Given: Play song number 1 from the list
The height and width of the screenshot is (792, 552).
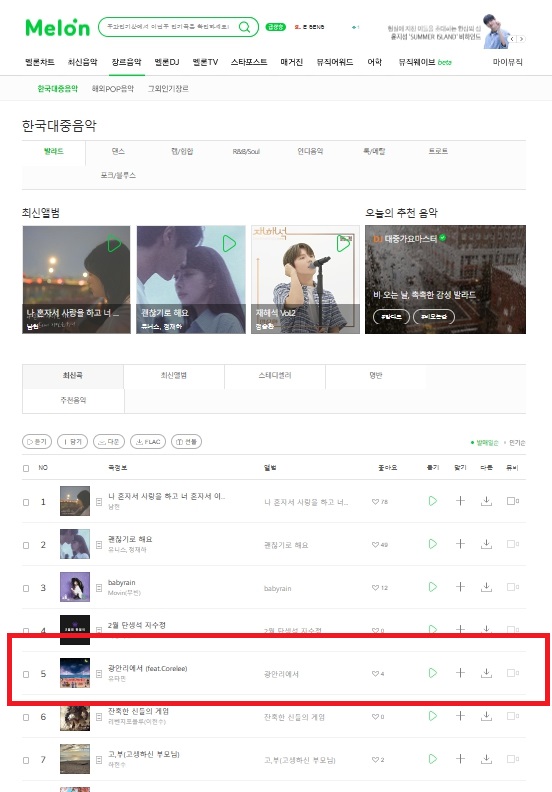Looking at the screenshot, I should coord(433,501).
